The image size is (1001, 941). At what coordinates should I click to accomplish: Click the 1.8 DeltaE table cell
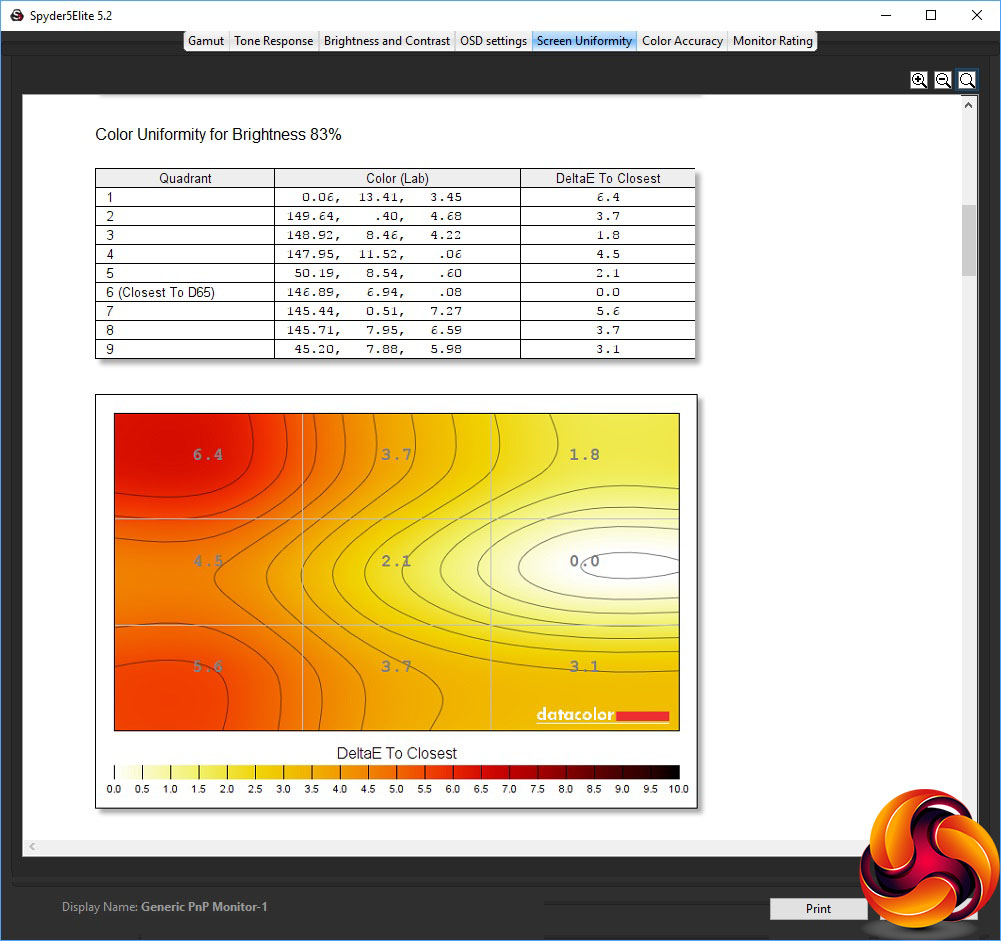[608, 235]
